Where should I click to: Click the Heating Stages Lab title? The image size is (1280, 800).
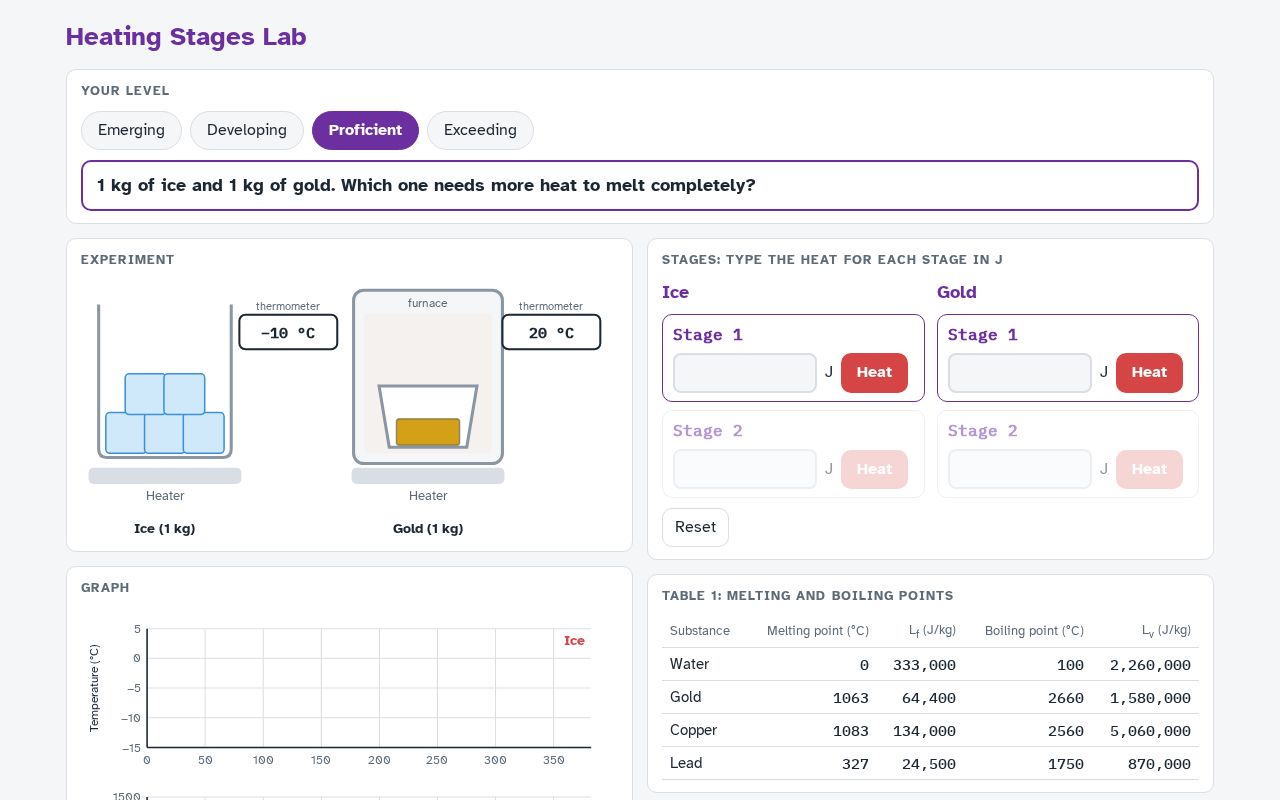coord(186,37)
